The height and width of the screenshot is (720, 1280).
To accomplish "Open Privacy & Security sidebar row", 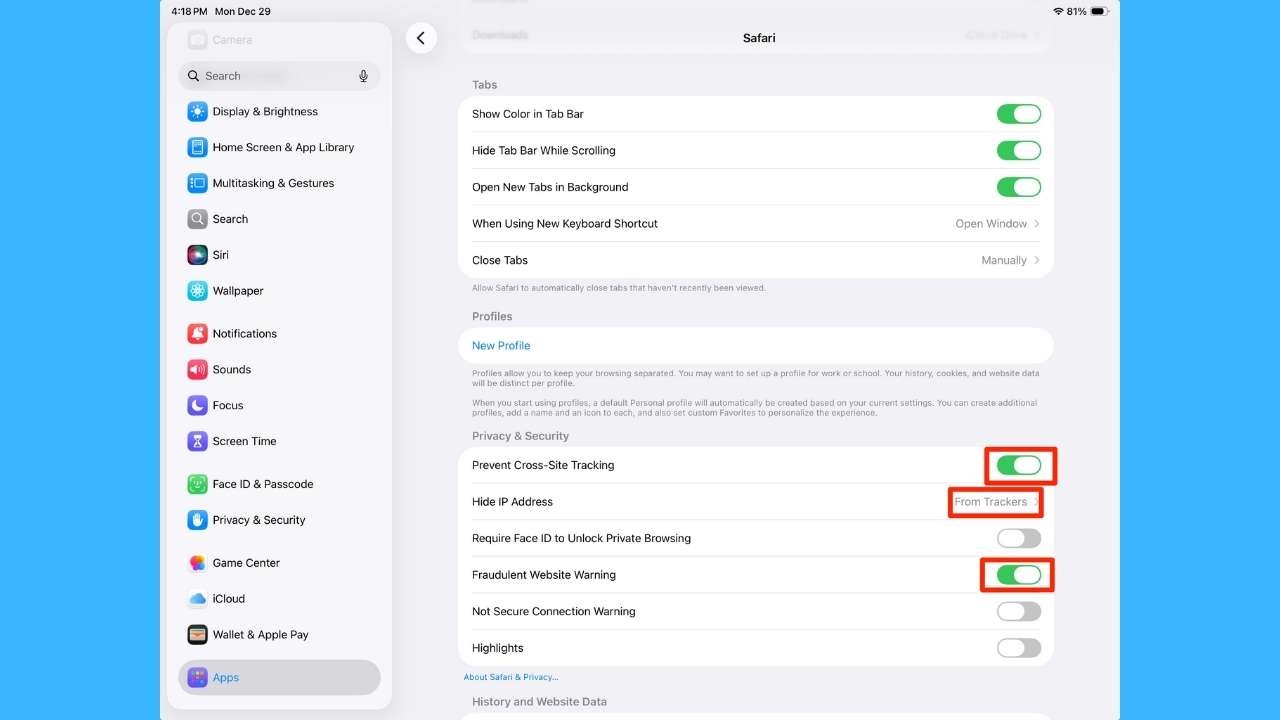I will point(279,520).
